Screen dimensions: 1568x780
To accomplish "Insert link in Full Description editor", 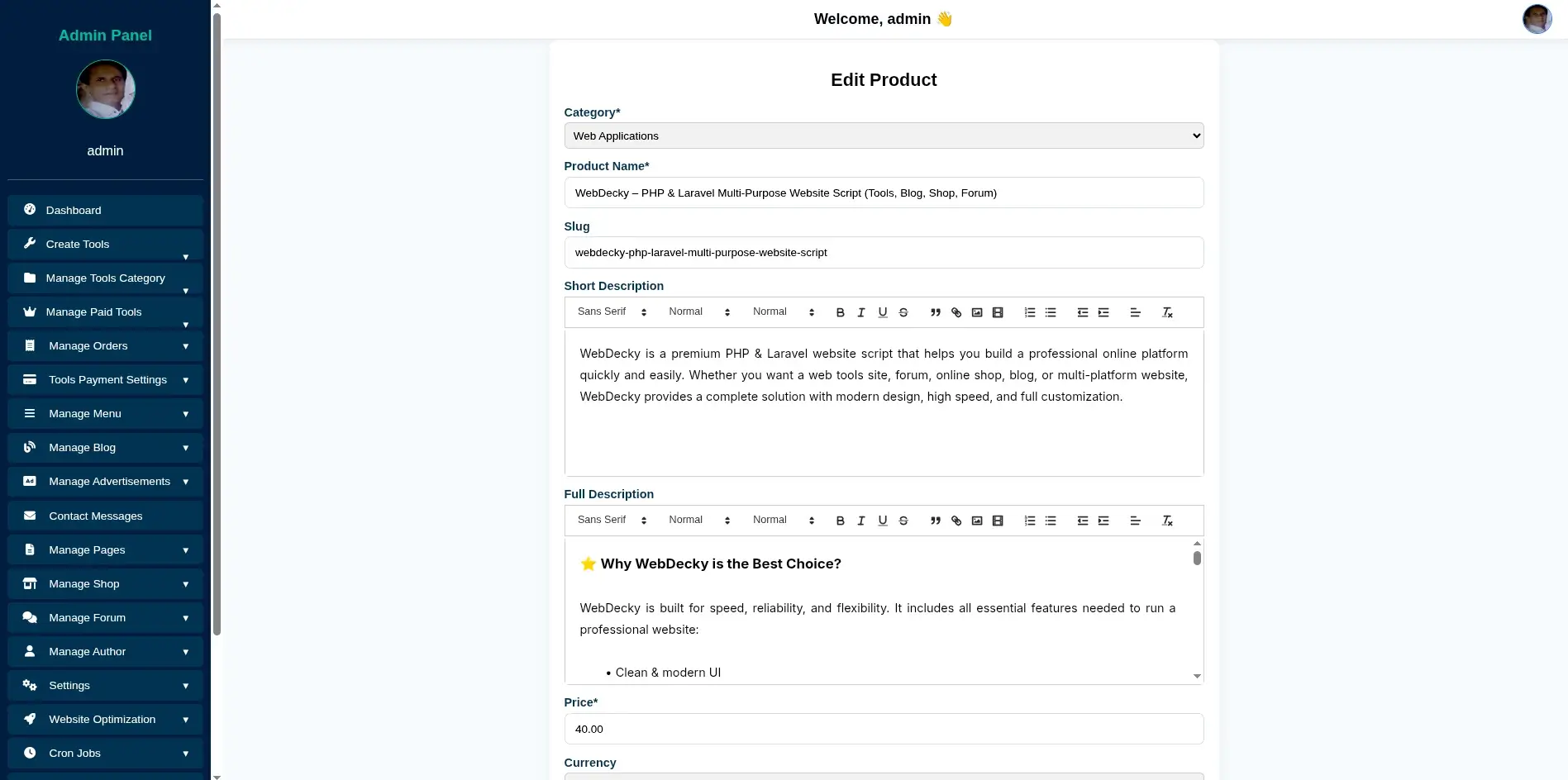I will (956, 521).
